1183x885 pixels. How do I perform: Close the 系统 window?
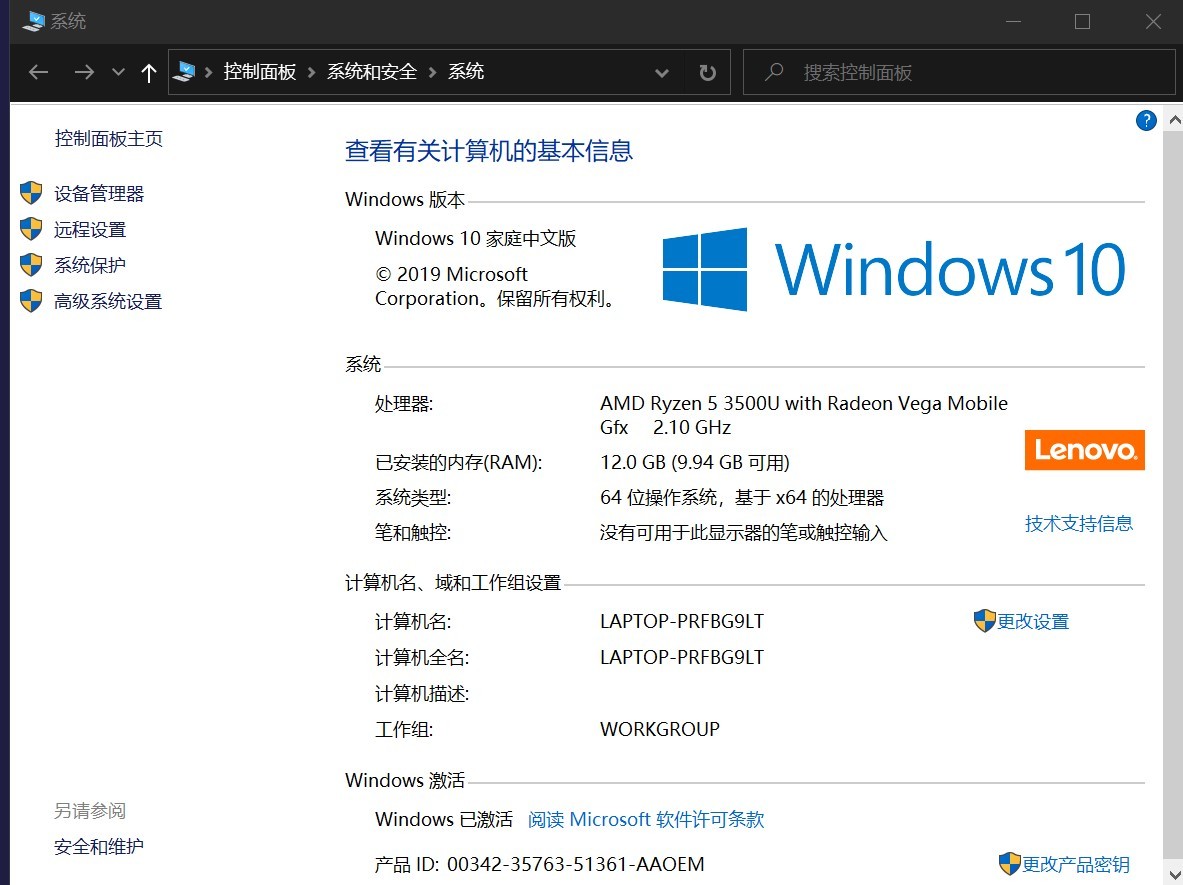coord(1153,21)
